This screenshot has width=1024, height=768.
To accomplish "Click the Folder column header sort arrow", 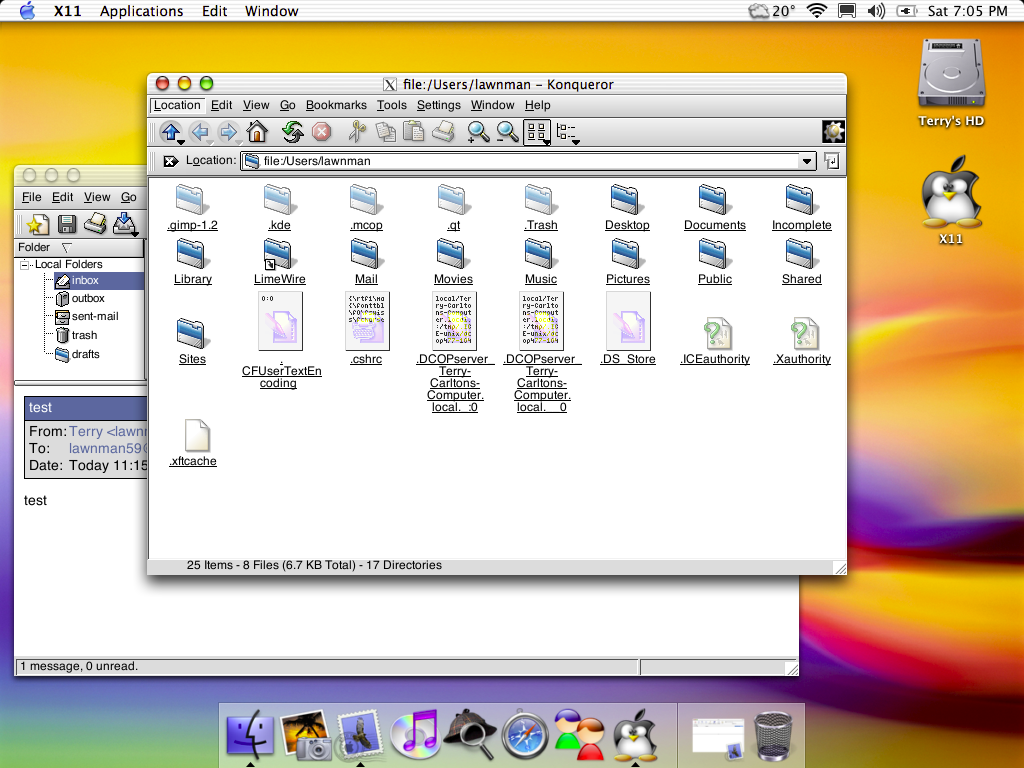I will tap(66, 248).
